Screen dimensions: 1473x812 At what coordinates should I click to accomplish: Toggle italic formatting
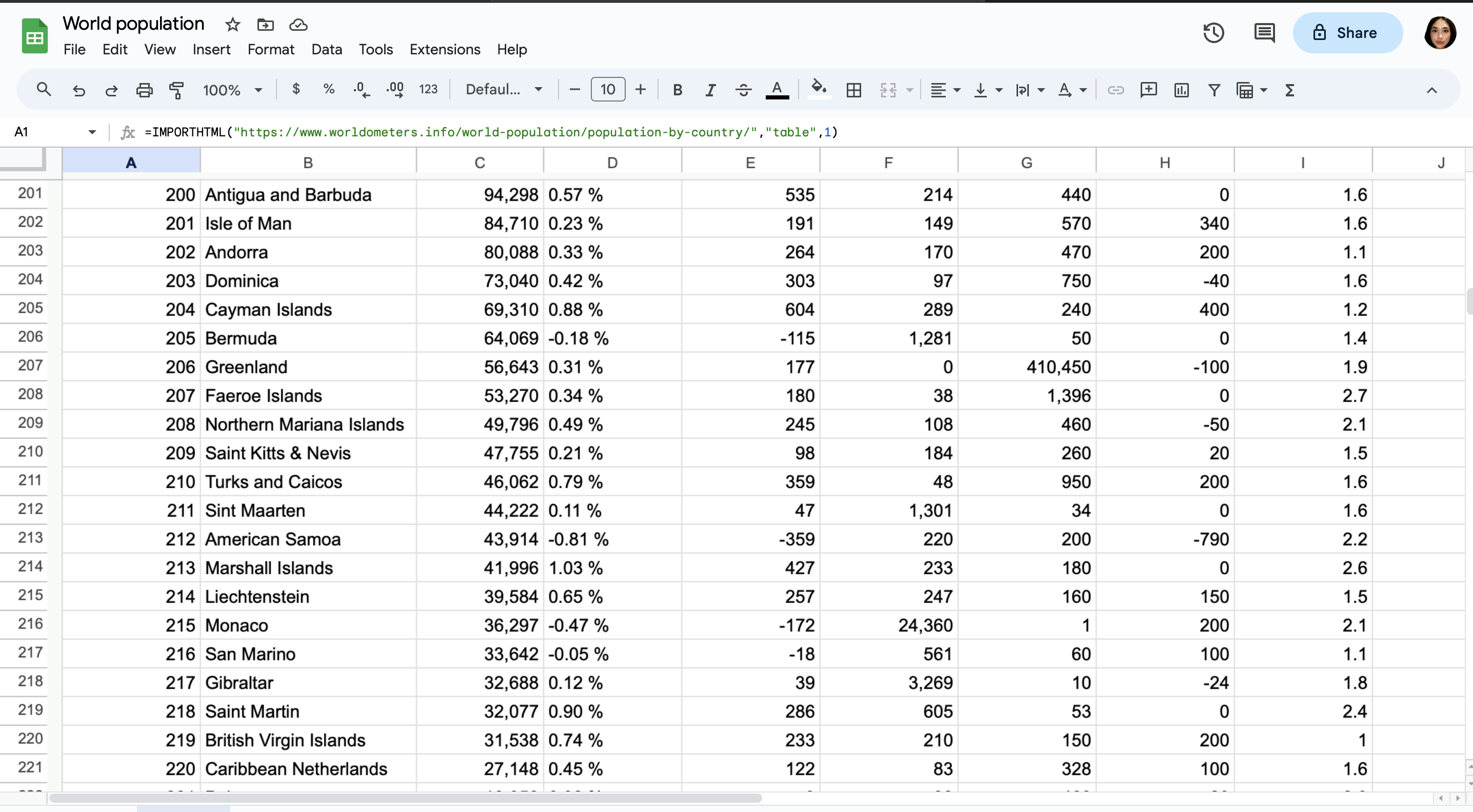710,90
